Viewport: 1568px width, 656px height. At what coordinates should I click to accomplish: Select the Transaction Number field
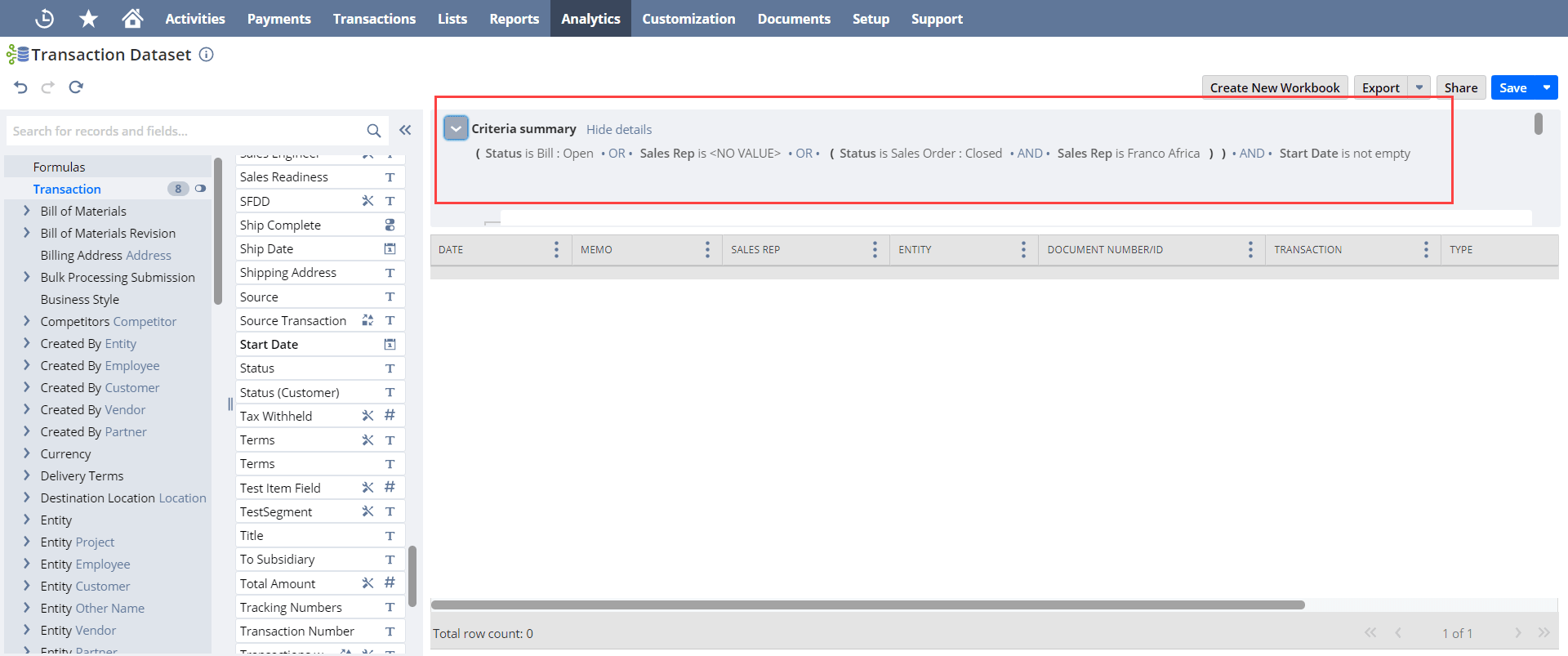coord(320,631)
